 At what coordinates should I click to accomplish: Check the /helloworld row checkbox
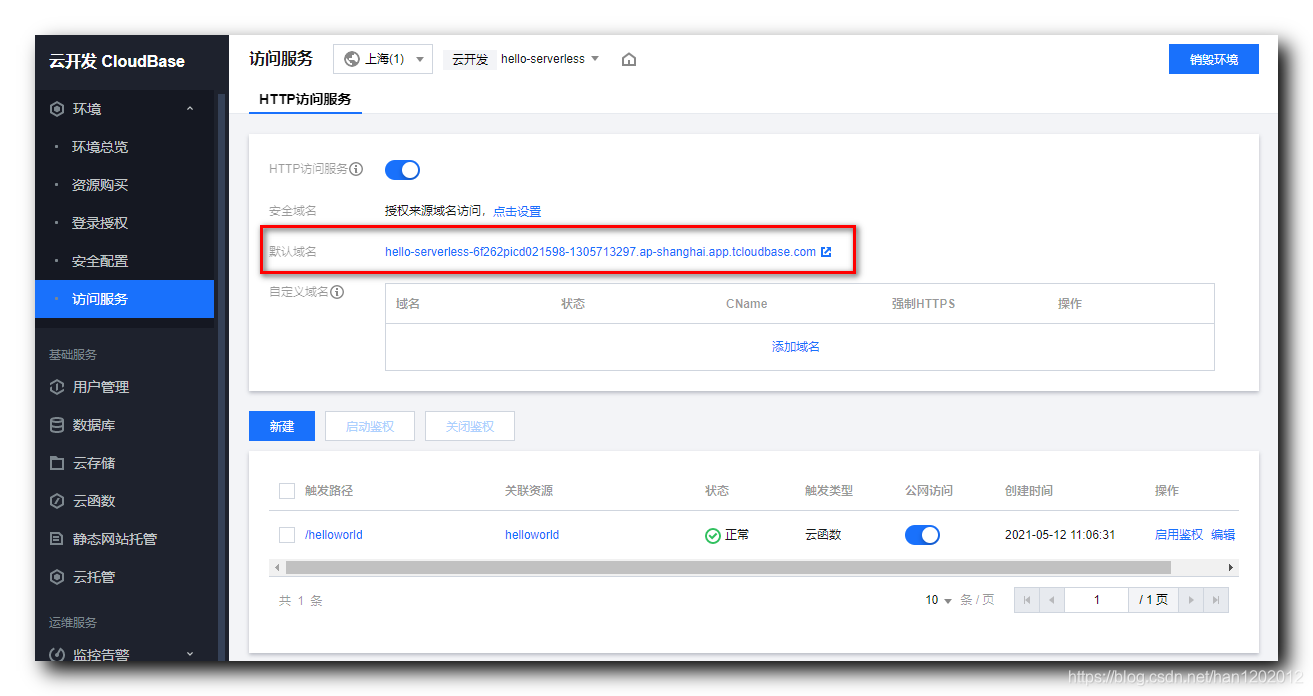click(287, 535)
